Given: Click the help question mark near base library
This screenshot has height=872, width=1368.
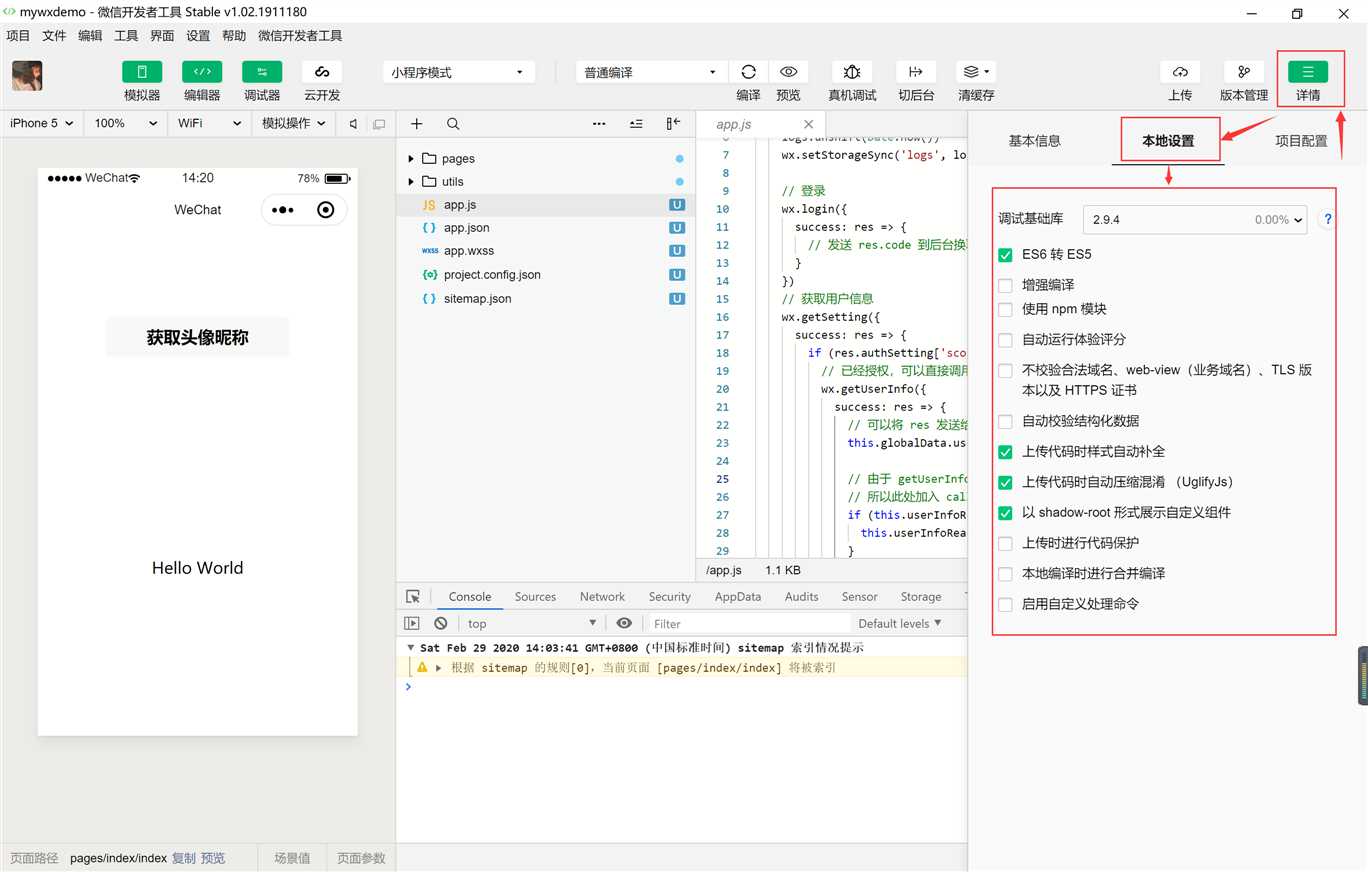Looking at the screenshot, I should 1327,219.
